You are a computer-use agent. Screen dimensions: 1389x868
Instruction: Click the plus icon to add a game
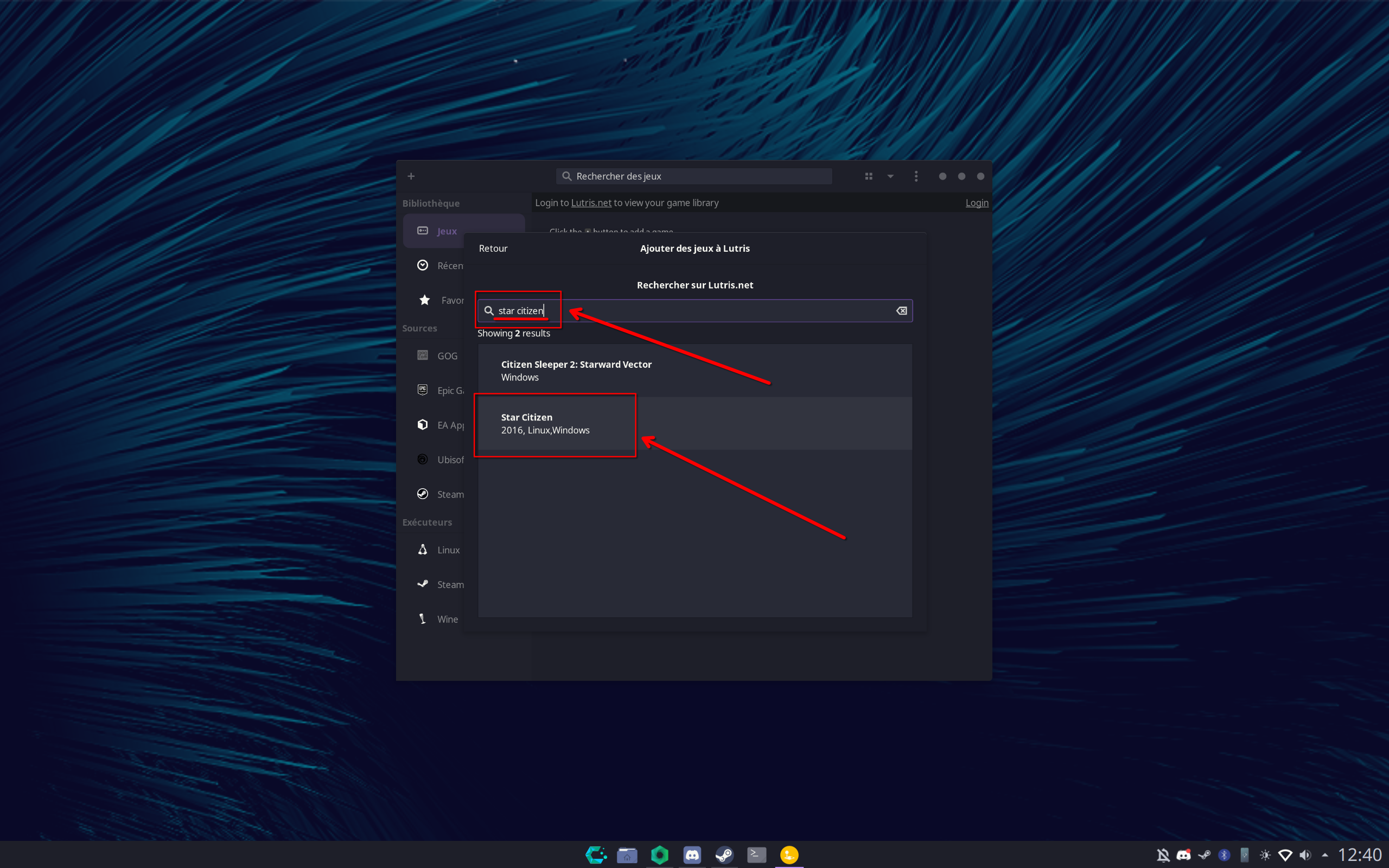click(x=411, y=176)
